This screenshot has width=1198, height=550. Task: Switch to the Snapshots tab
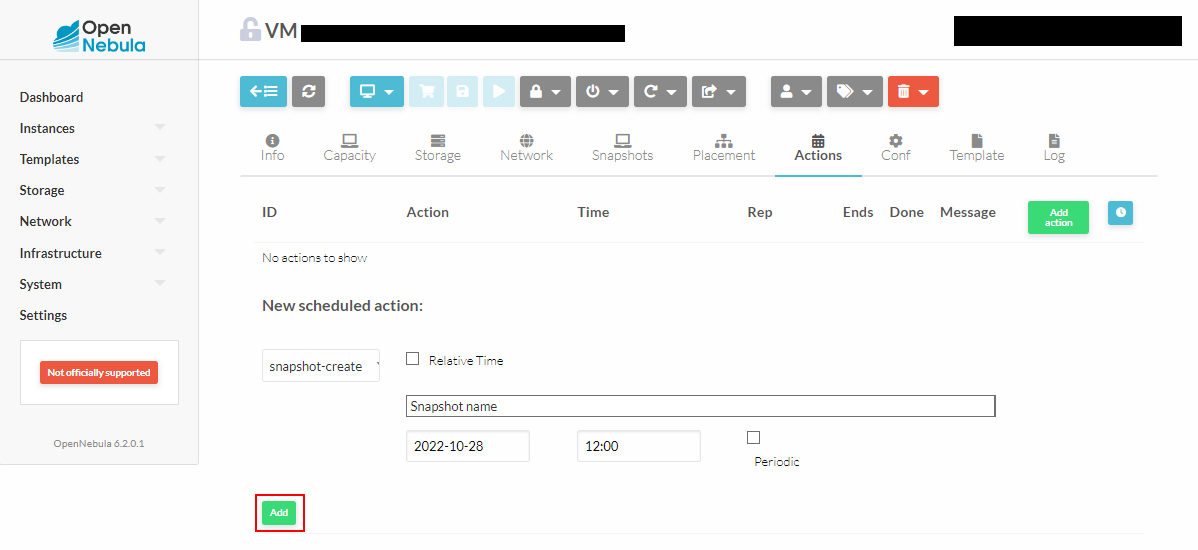click(x=622, y=148)
